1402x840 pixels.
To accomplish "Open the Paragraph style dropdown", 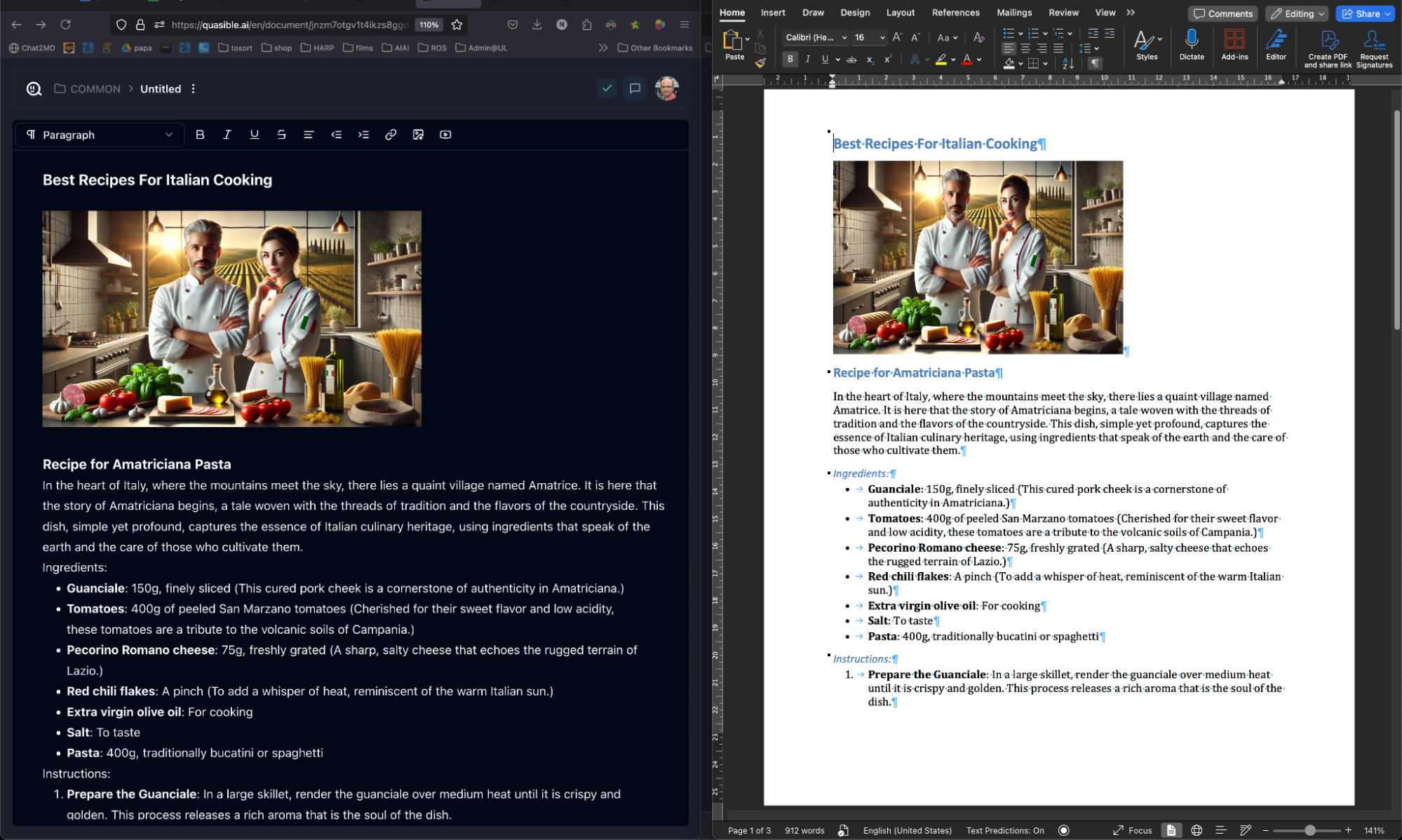I will [x=100, y=135].
